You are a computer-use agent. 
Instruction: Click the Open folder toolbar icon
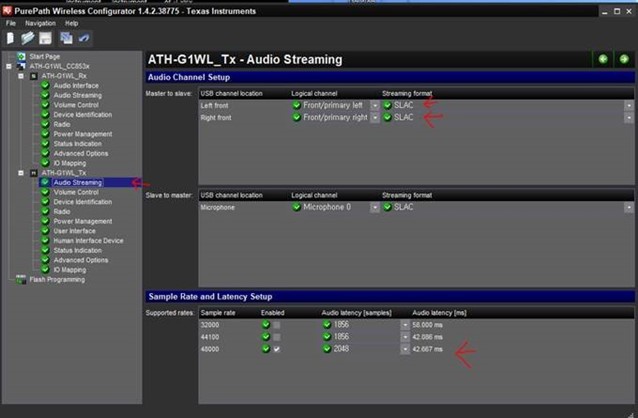[x=28, y=38]
